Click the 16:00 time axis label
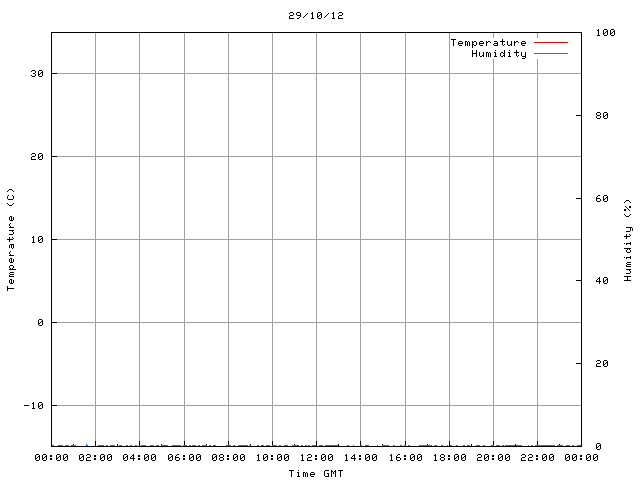Viewport: 640px width, 480px height. pyautogui.click(x=405, y=458)
